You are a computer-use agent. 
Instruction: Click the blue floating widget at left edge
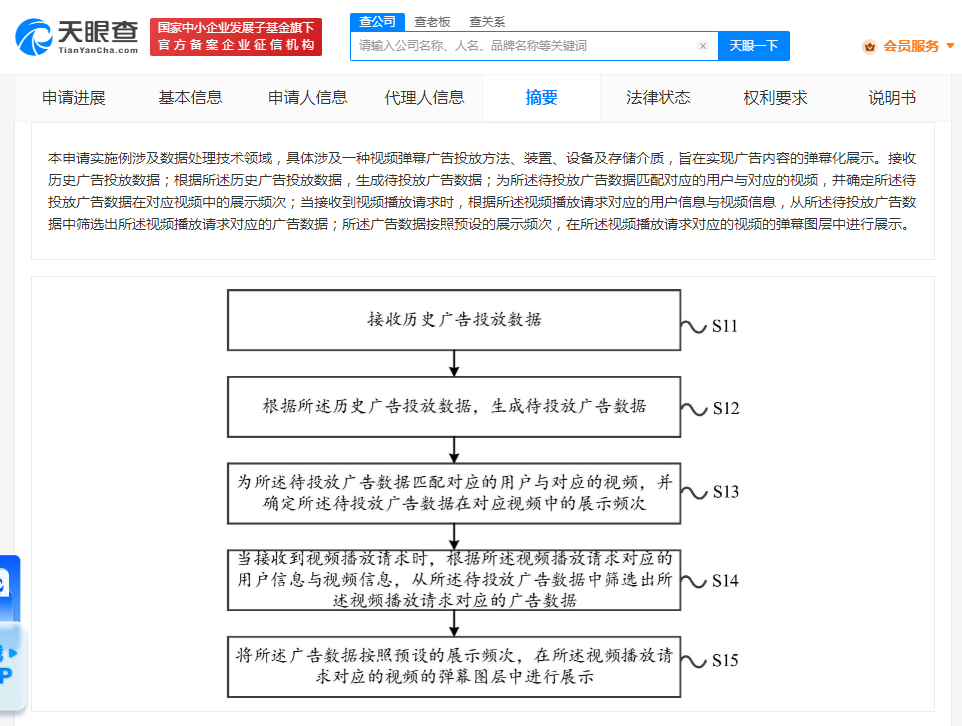(x=9, y=589)
